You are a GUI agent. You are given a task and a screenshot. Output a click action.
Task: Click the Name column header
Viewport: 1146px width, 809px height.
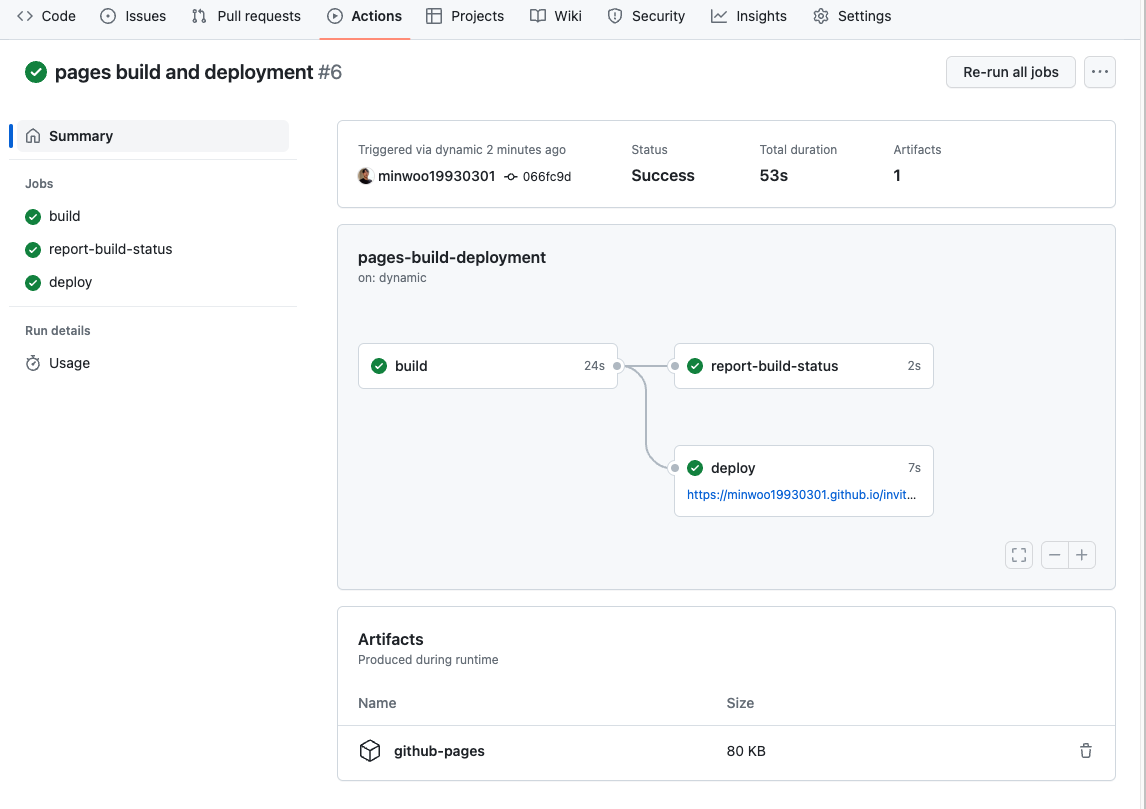coord(377,703)
